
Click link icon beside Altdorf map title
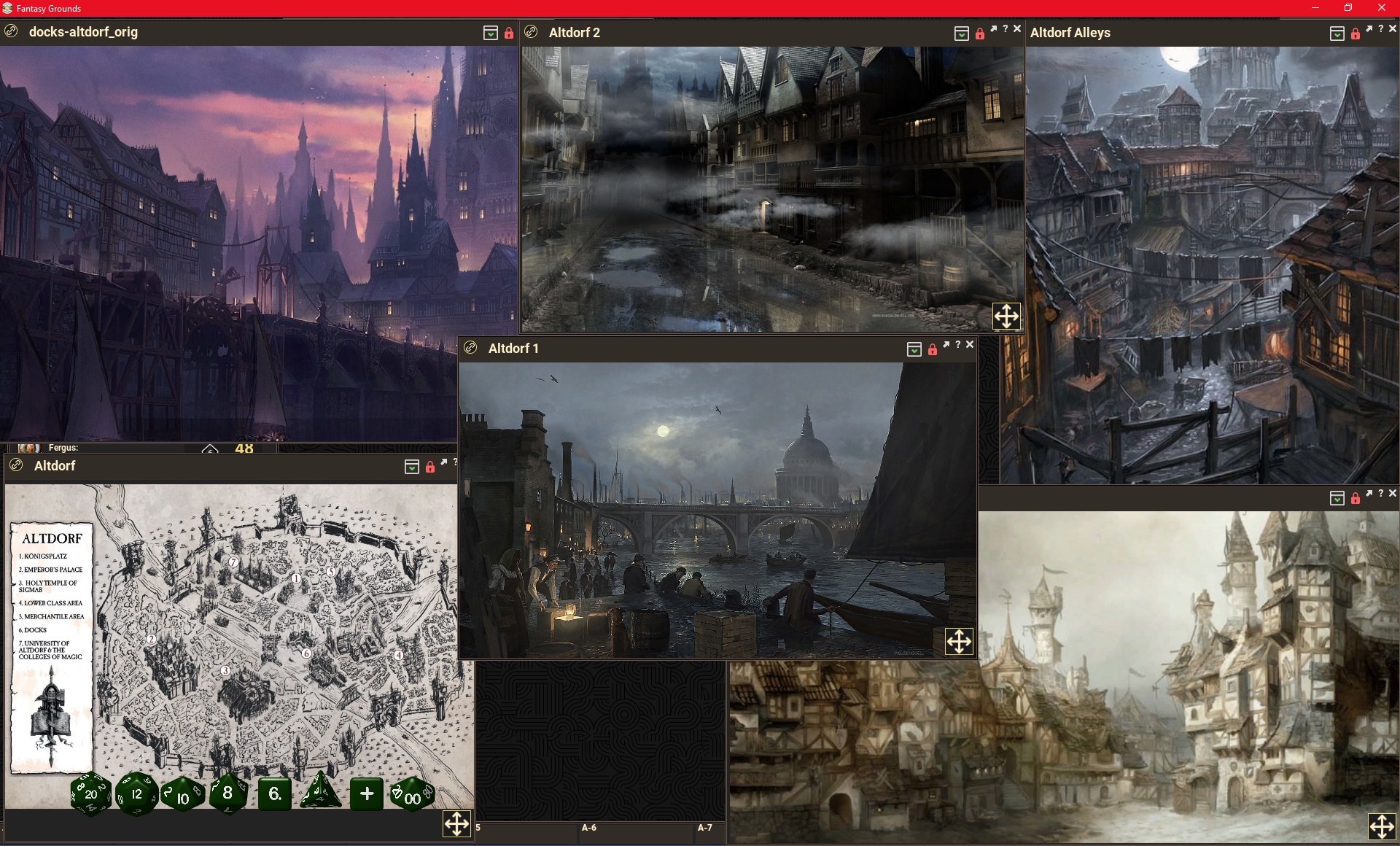click(x=16, y=465)
